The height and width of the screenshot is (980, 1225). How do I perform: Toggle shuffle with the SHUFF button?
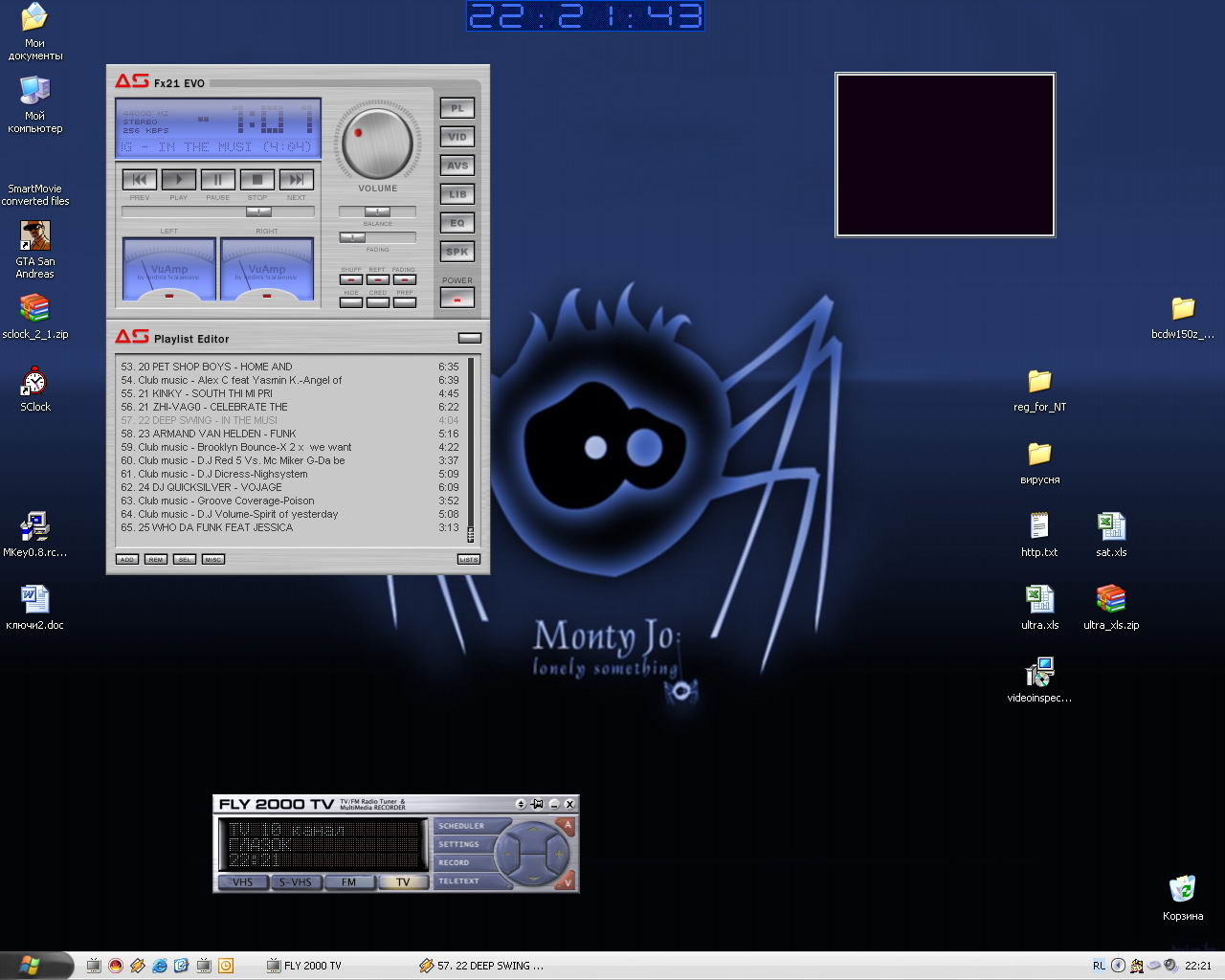351,279
